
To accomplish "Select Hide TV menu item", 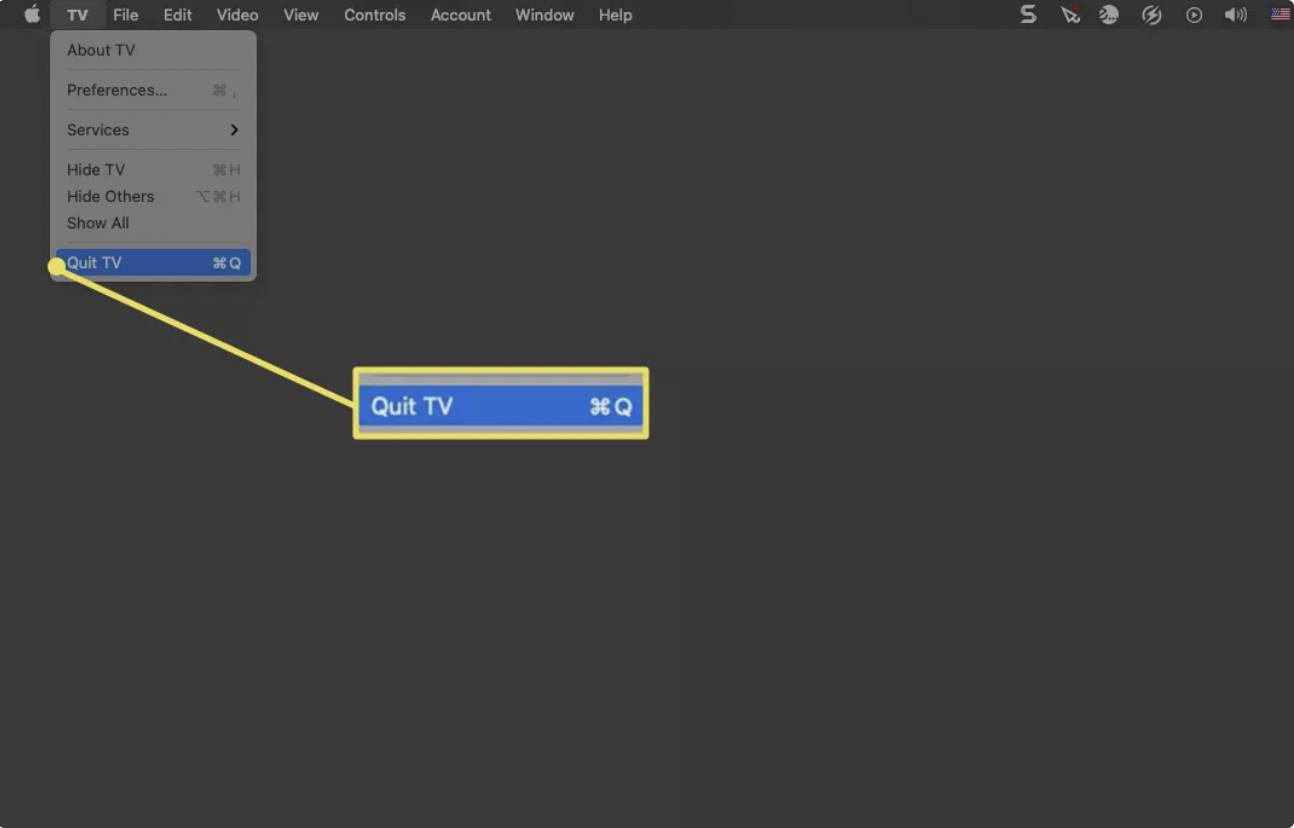I will click(x=96, y=170).
